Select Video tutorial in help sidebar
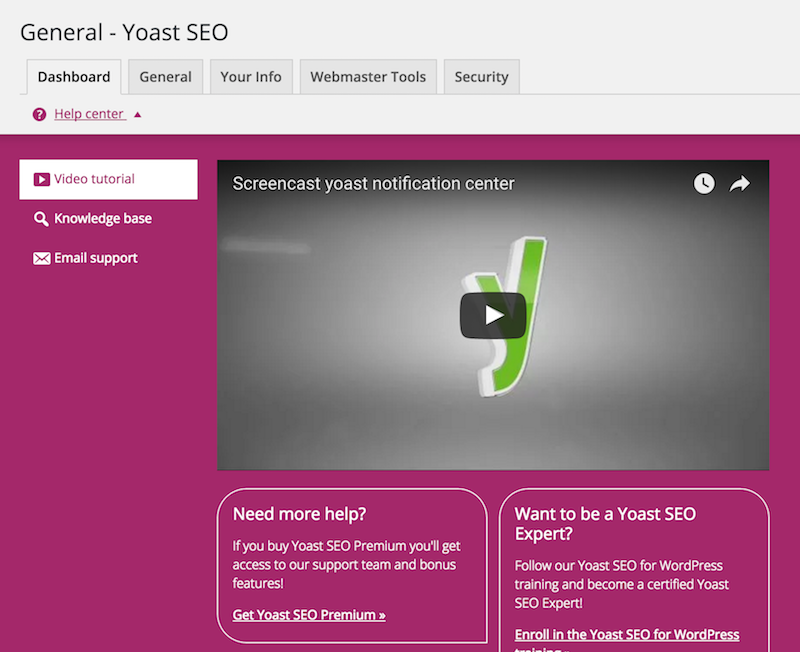 [x=109, y=179]
